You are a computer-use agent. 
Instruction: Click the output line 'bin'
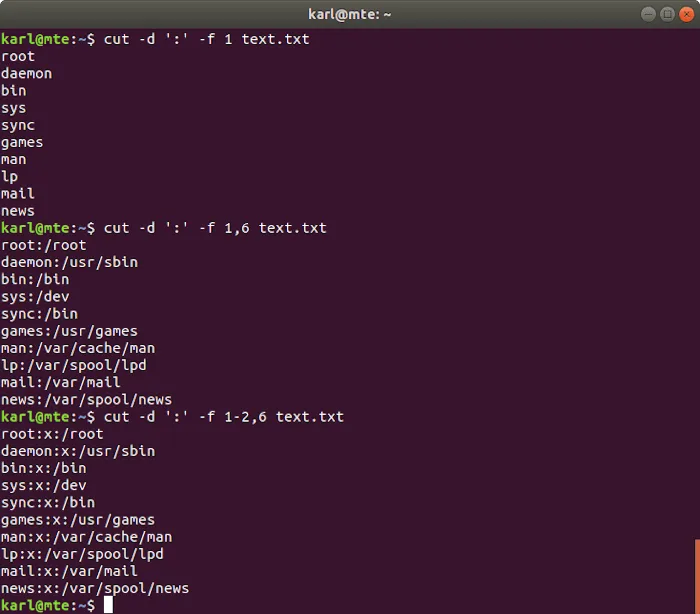click(13, 91)
